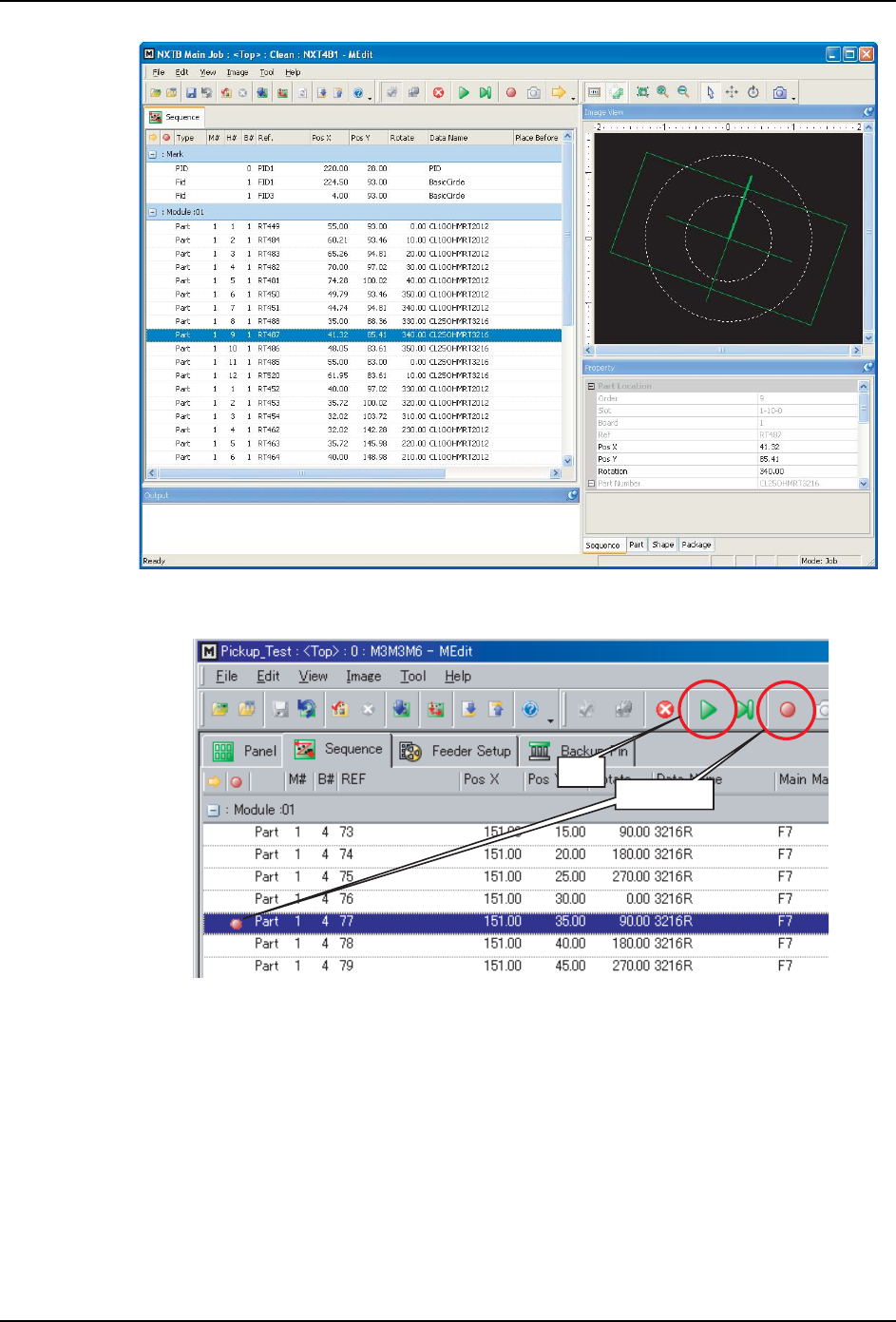The height and width of the screenshot is (1322, 896).
Task: Collapse the Part Location section in Property panel
Action: click(x=591, y=386)
